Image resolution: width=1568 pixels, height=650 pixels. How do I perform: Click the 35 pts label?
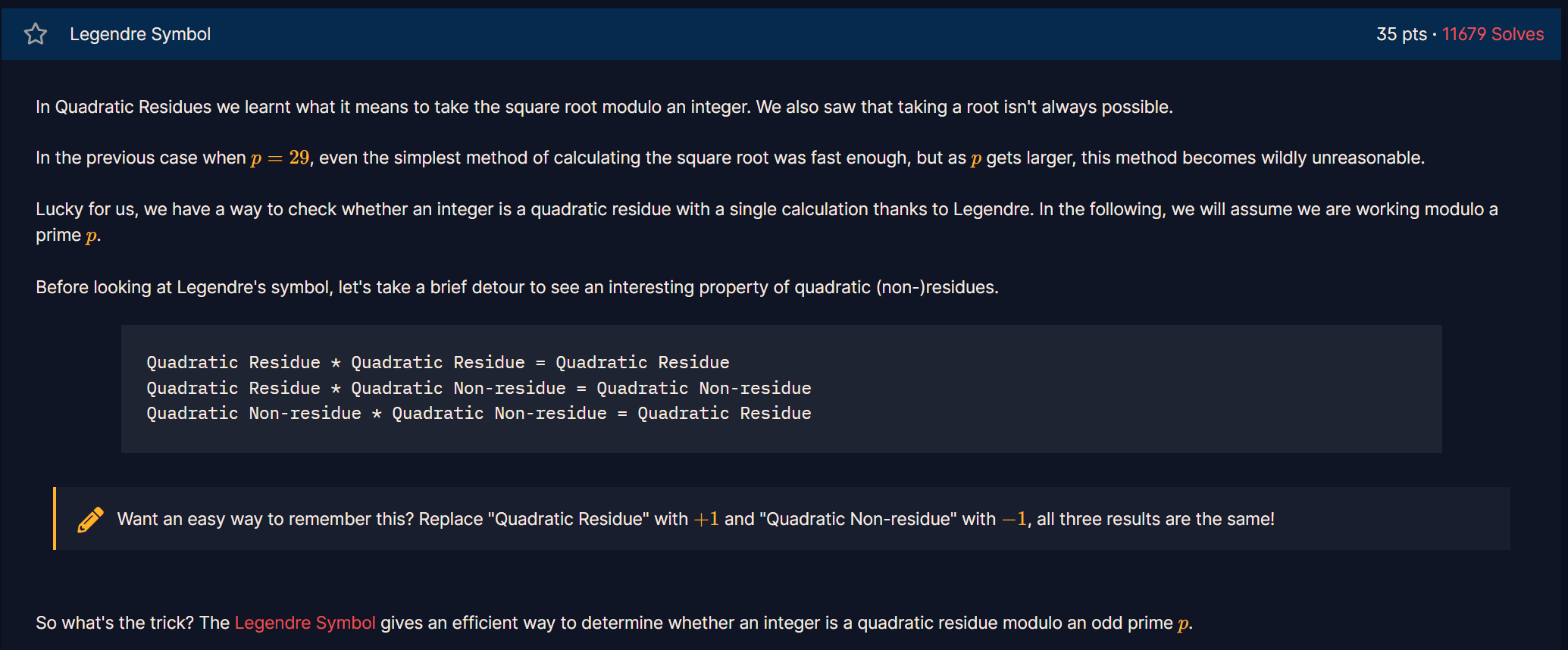click(x=1401, y=34)
